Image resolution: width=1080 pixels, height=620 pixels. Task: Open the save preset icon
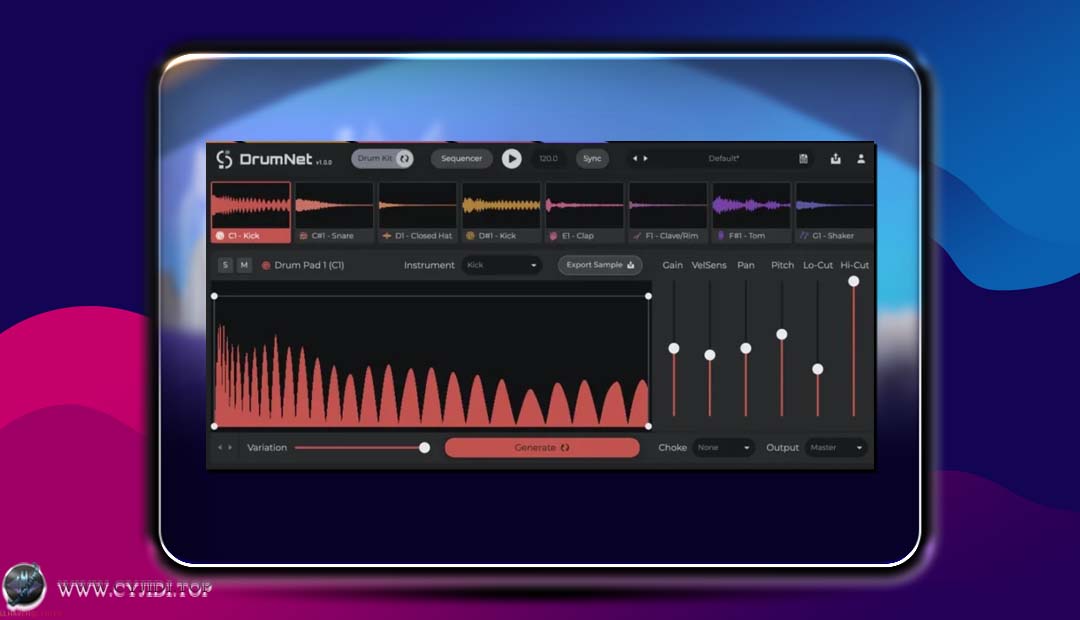pyautogui.click(x=803, y=158)
